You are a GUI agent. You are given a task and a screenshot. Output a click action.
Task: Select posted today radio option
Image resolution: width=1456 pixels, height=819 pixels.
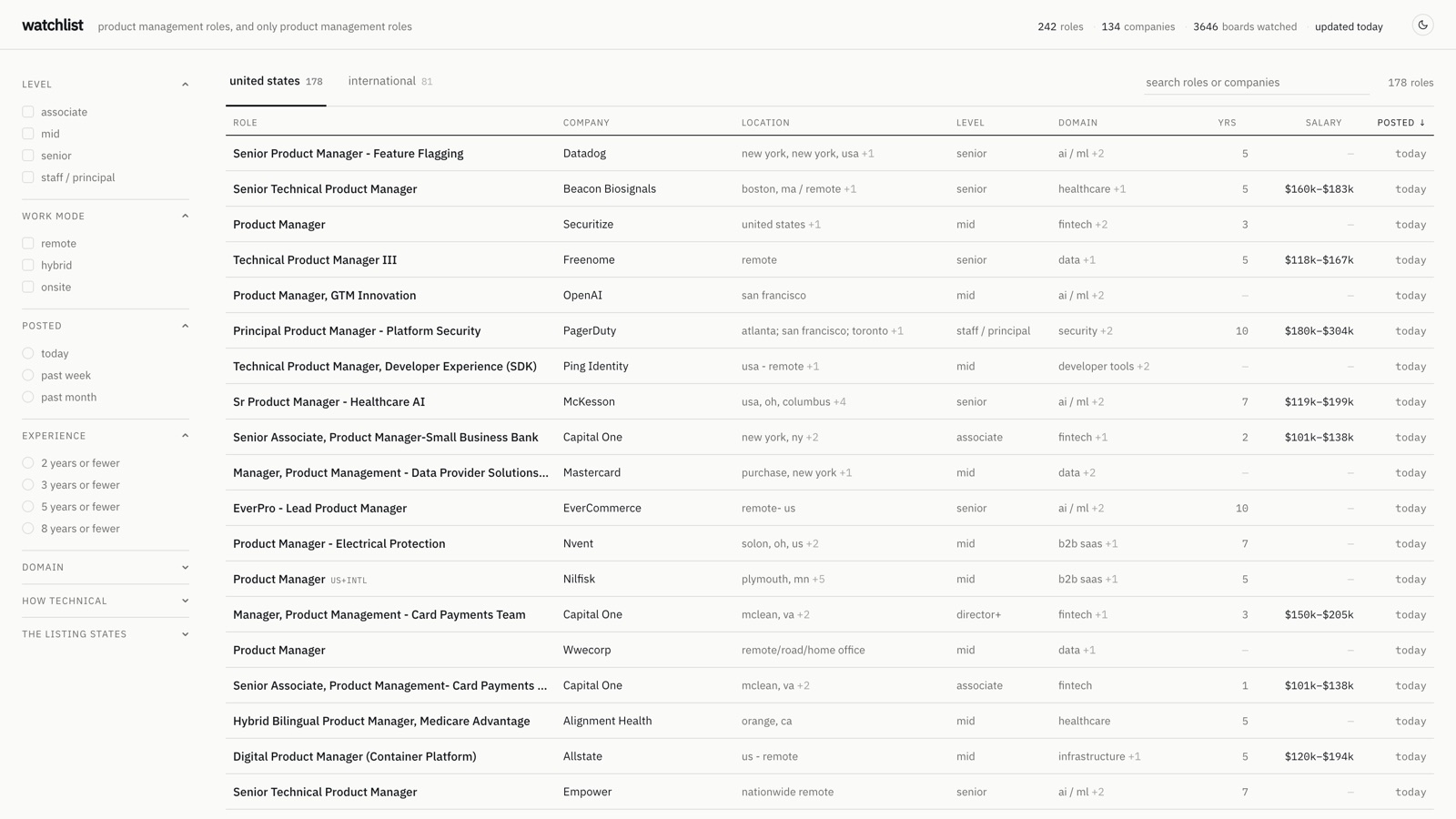(x=28, y=353)
